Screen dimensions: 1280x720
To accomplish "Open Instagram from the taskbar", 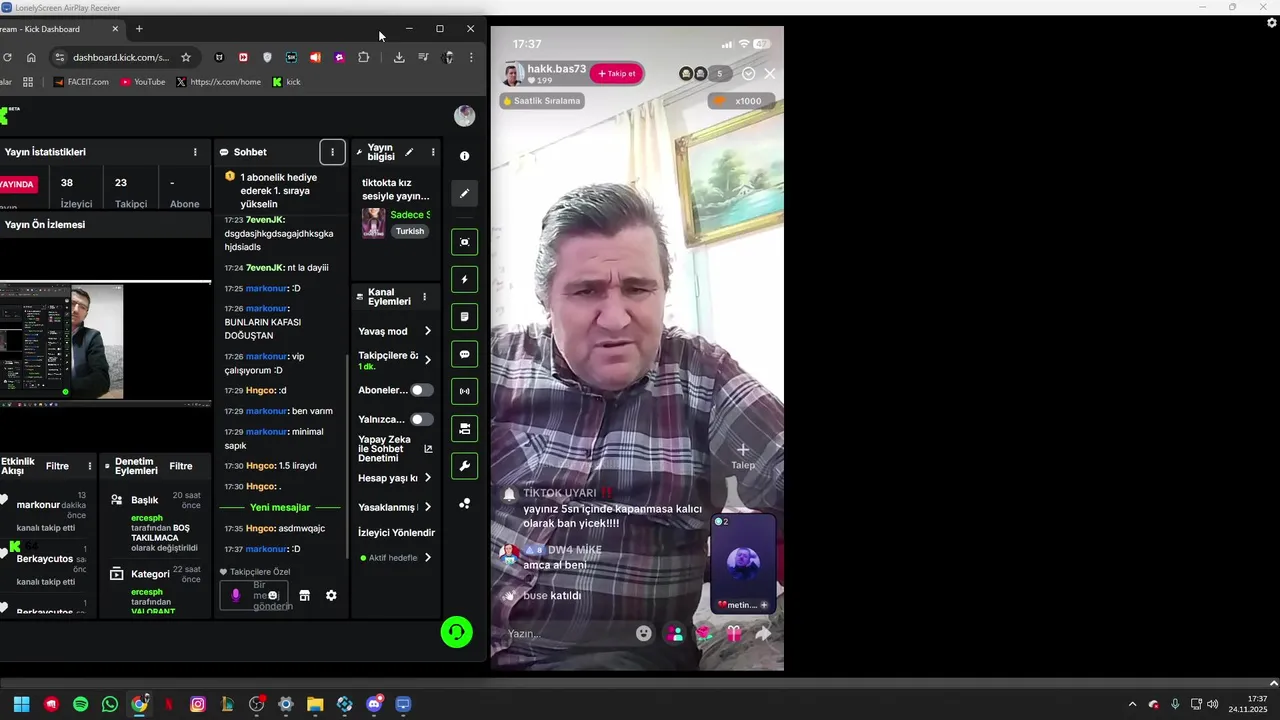I will [x=198, y=704].
